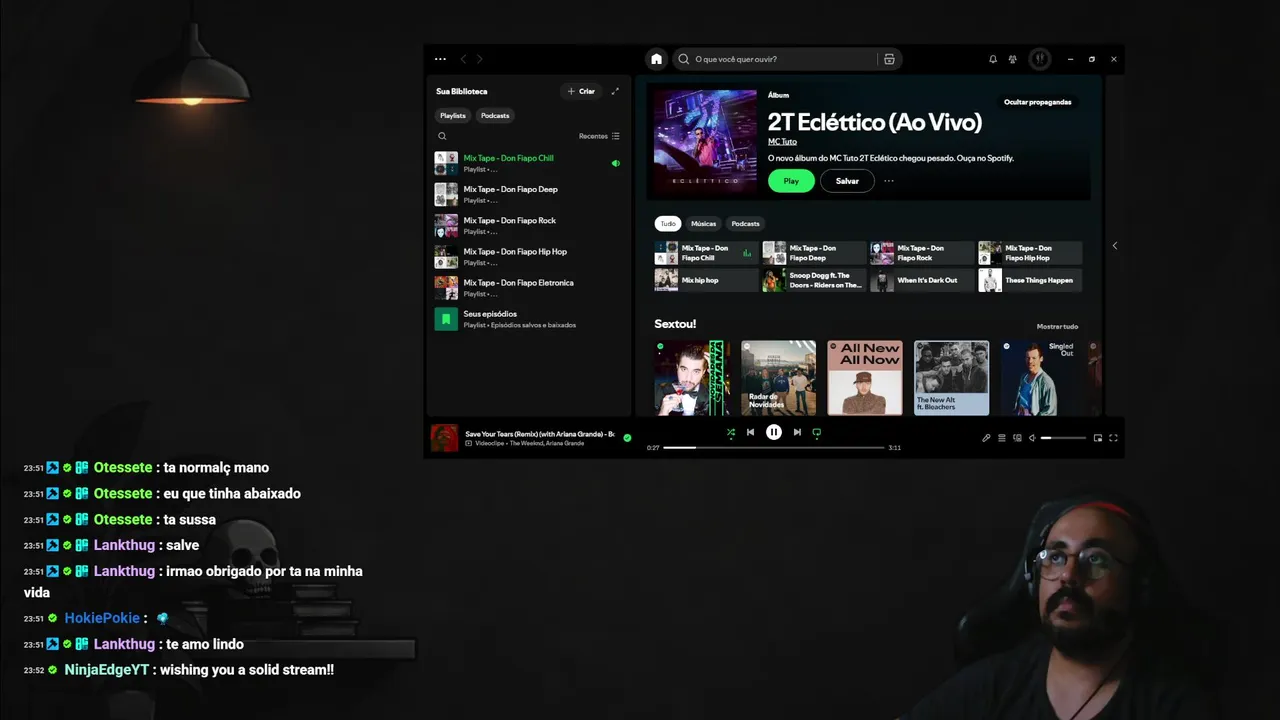Screen dimensions: 1280x720
Task: Click the 2T Ecléttico album cover art
Action: 705,140
